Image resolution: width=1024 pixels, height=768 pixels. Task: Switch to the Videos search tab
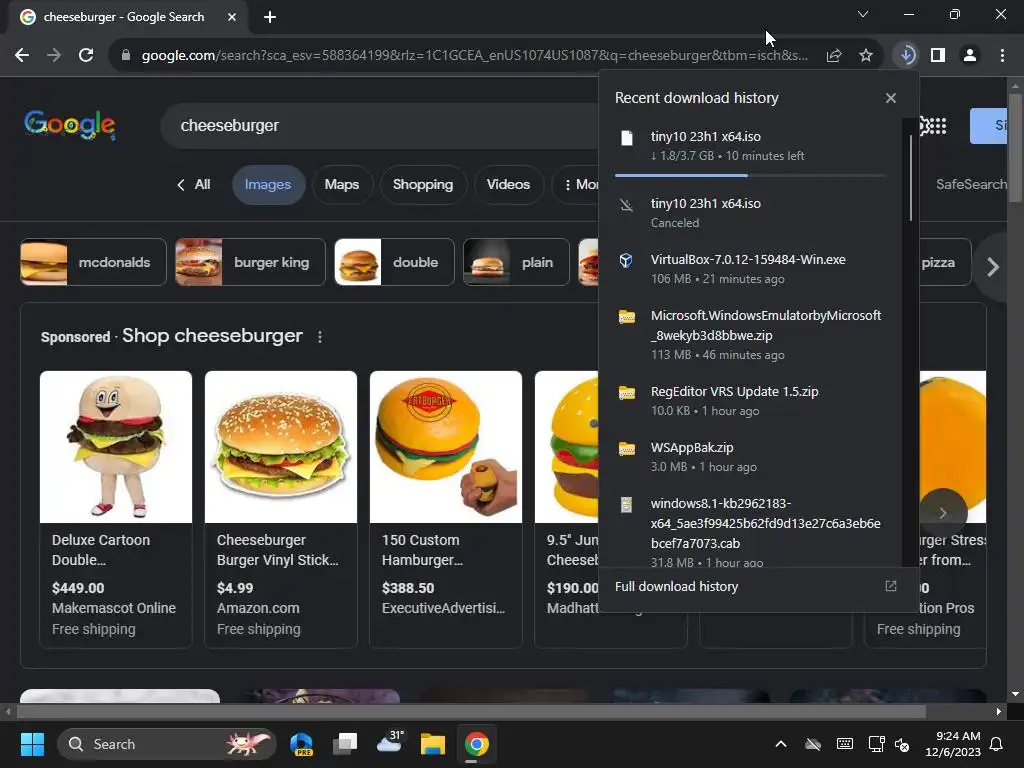click(508, 185)
